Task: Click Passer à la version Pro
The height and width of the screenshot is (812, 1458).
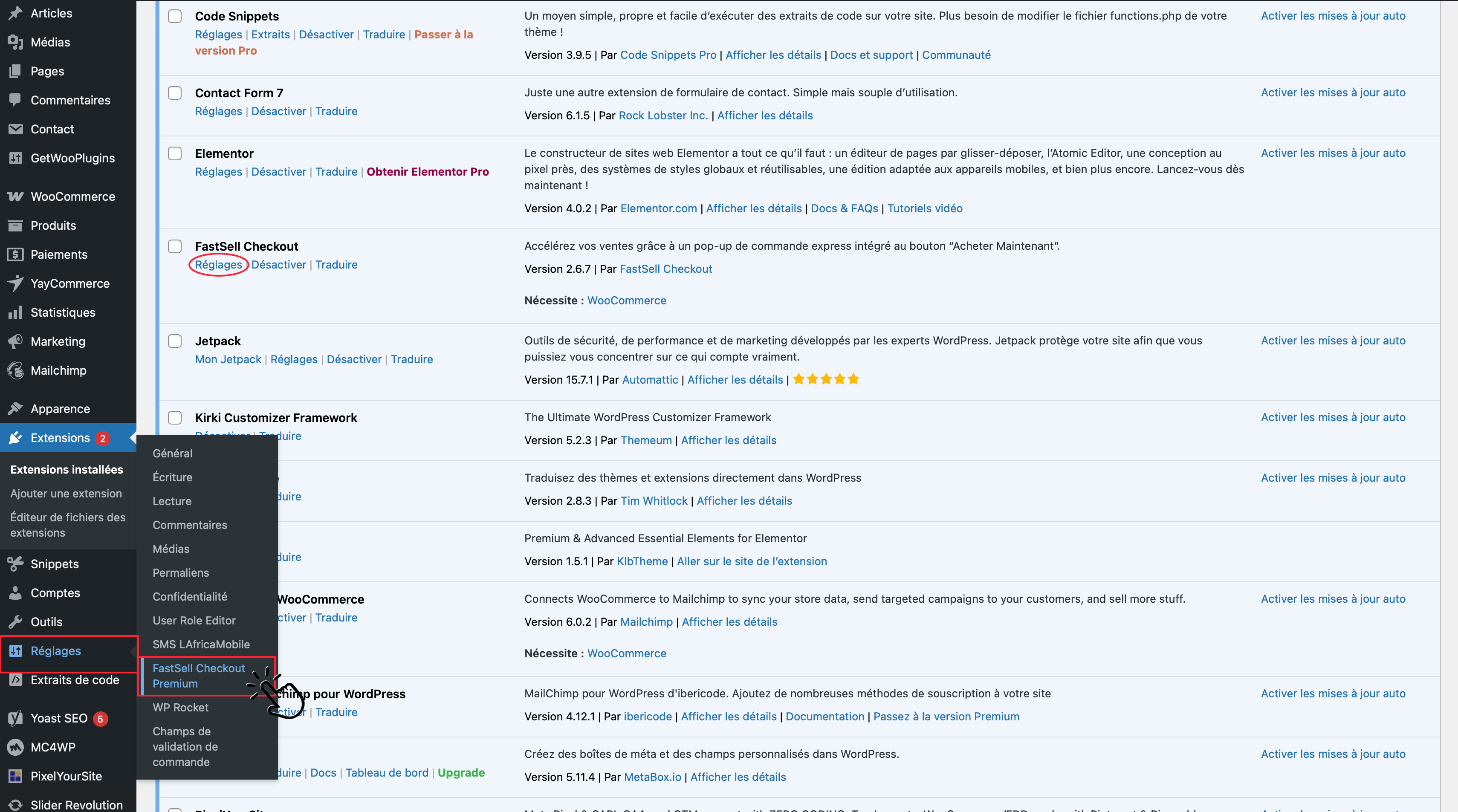Action: pos(334,43)
